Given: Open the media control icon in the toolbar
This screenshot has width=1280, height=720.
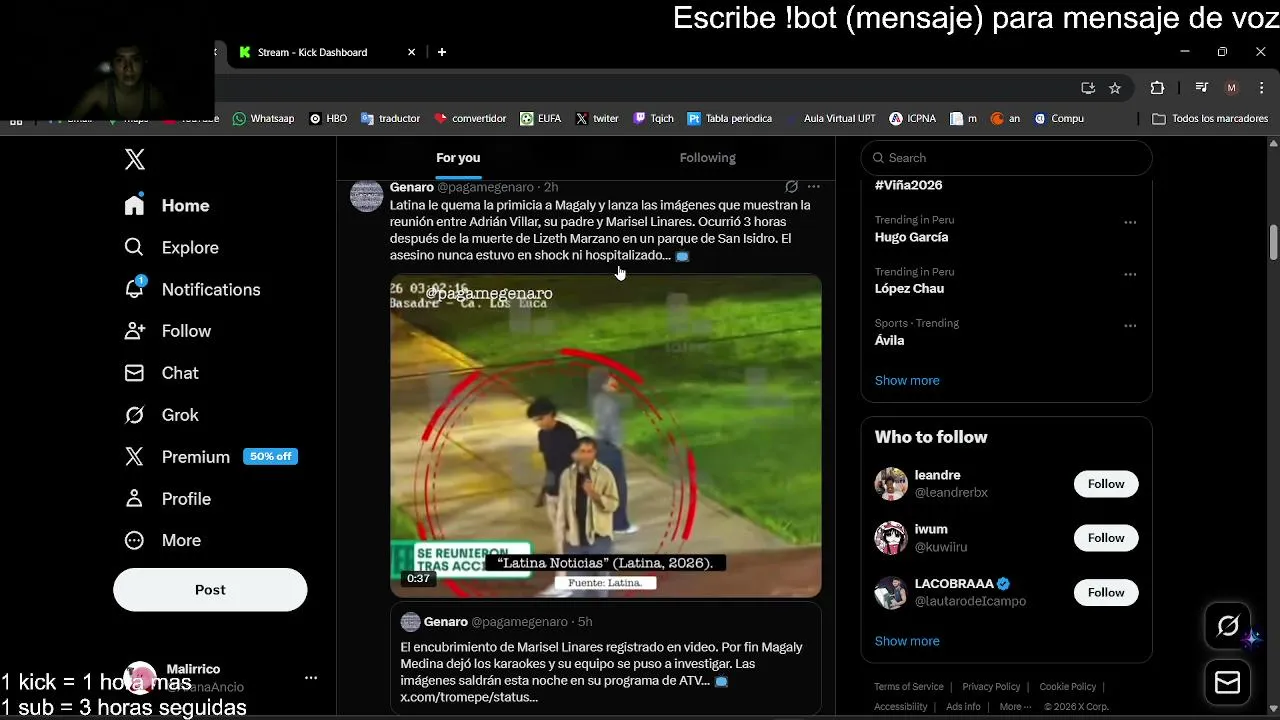Looking at the screenshot, I should (x=1202, y=88).
